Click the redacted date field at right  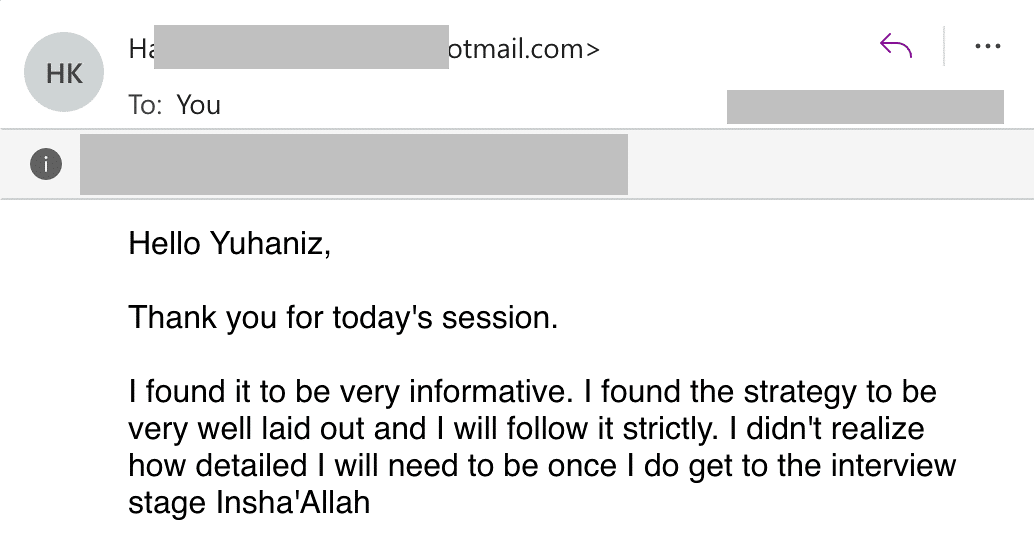[x=864, y=107]
